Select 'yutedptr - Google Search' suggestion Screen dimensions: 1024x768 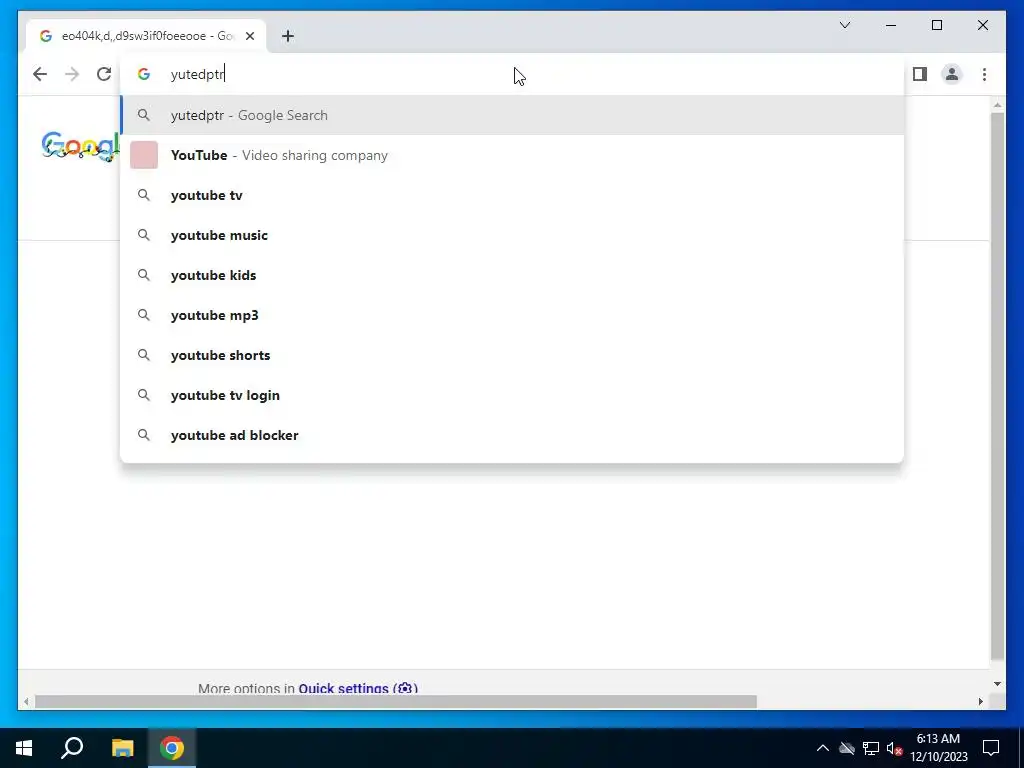point(512,116)
